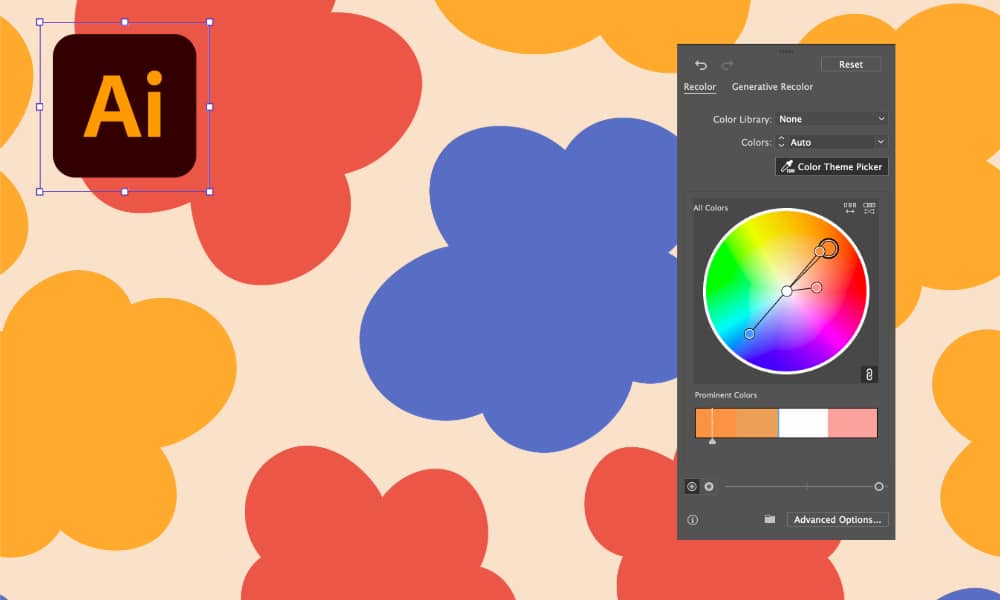1000x600 pixels.
Task: Select the blue color handle on wheel
Action: pos(749,333)
